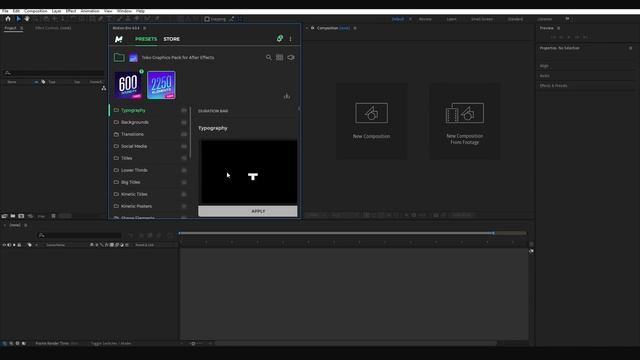Image resolution: width=640 pixels, height=360 pixels.
Task: Click the project flowchart icon
Action: click(104, 88)
